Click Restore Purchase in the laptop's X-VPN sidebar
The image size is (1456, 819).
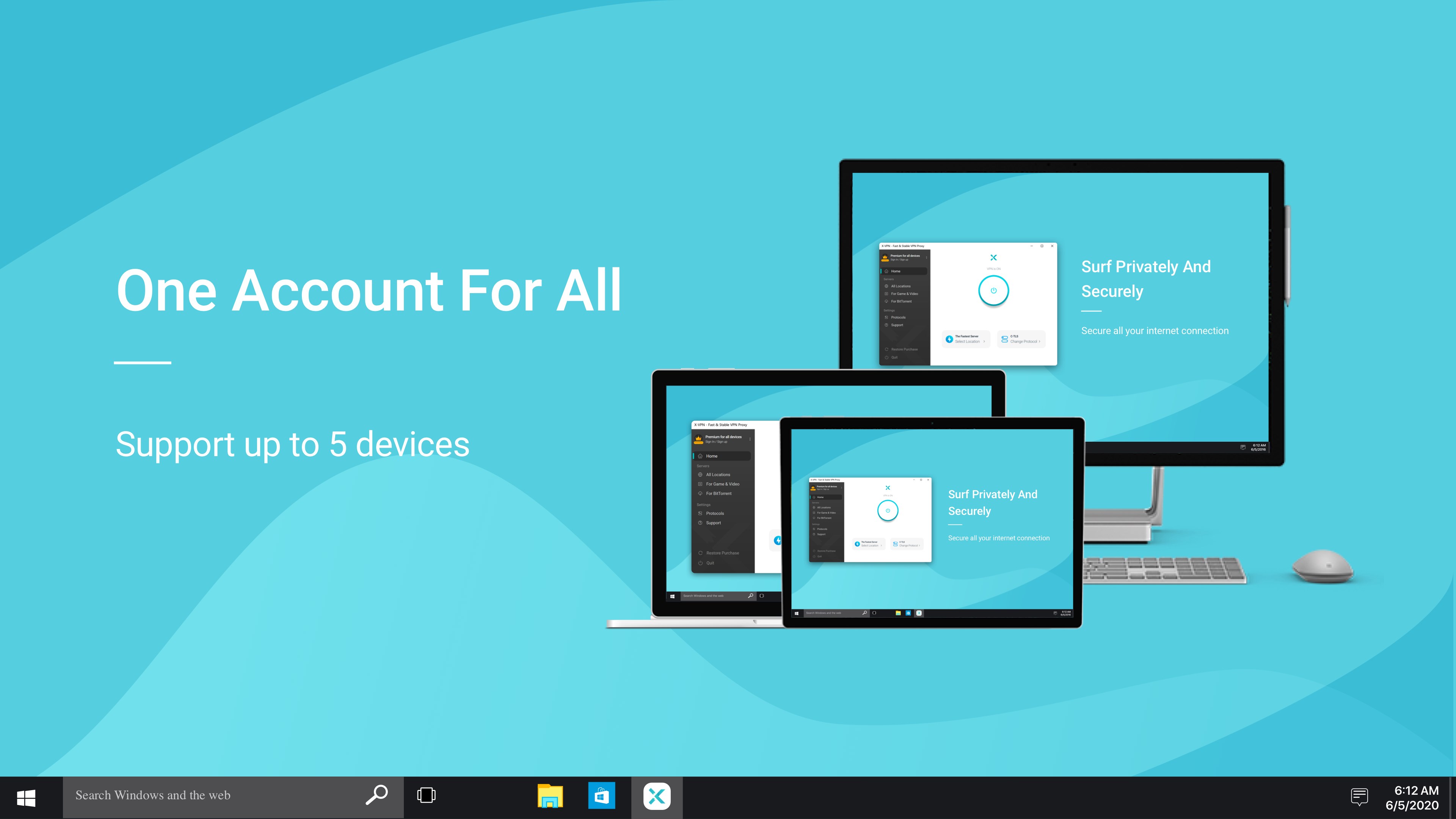point(722,553)
